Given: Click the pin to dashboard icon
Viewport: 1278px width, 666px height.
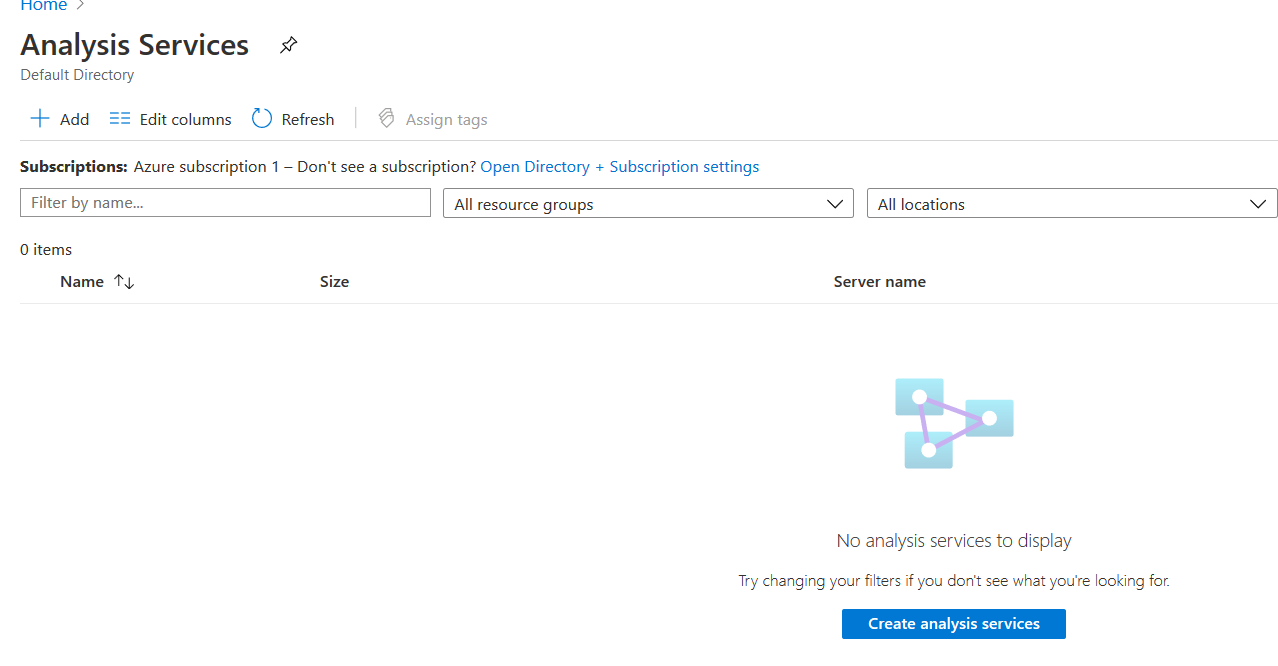Looking at the screenshot, I should pyautogui.click(x=288, y=45).
